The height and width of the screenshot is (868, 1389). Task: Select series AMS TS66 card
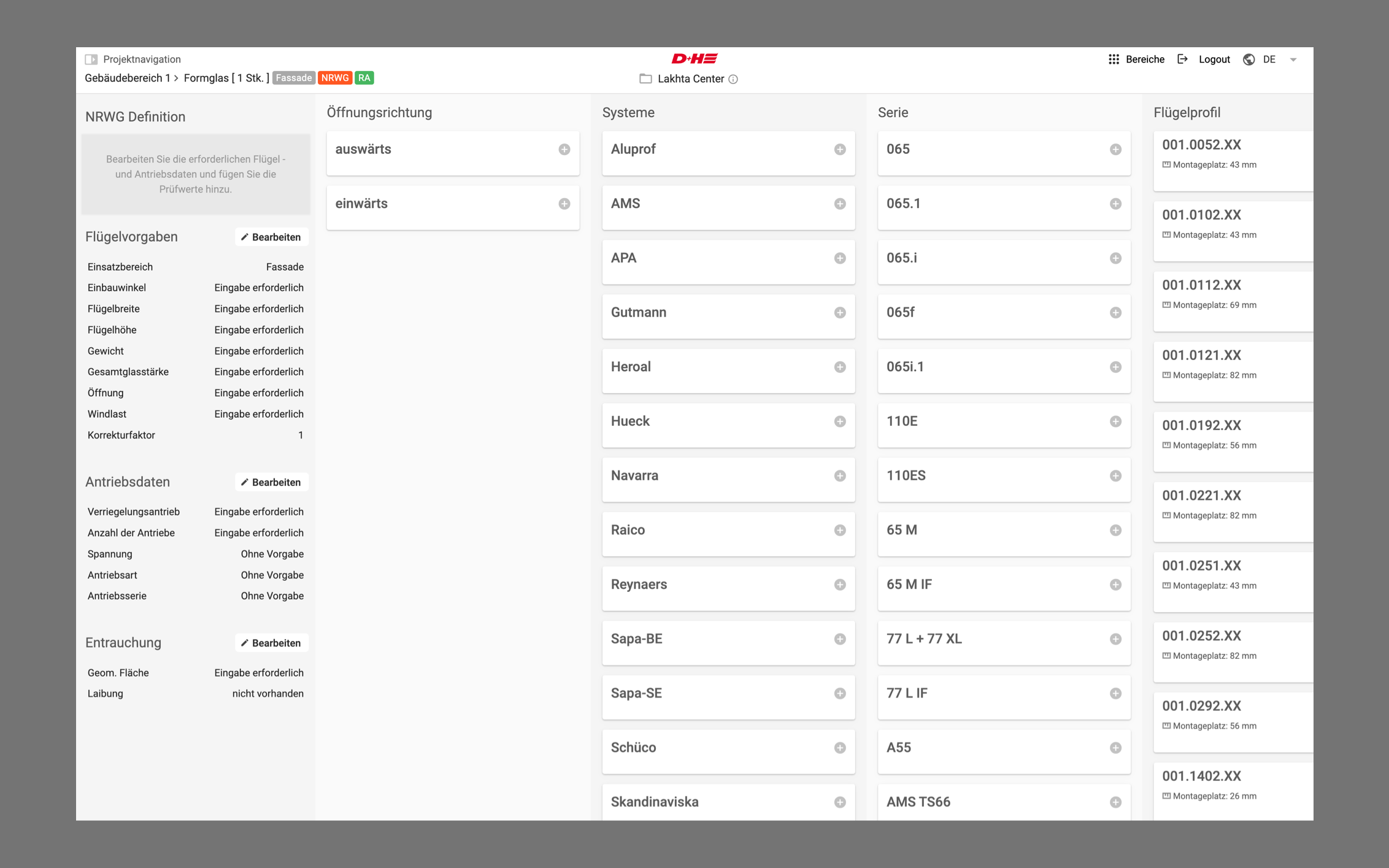1004,802
